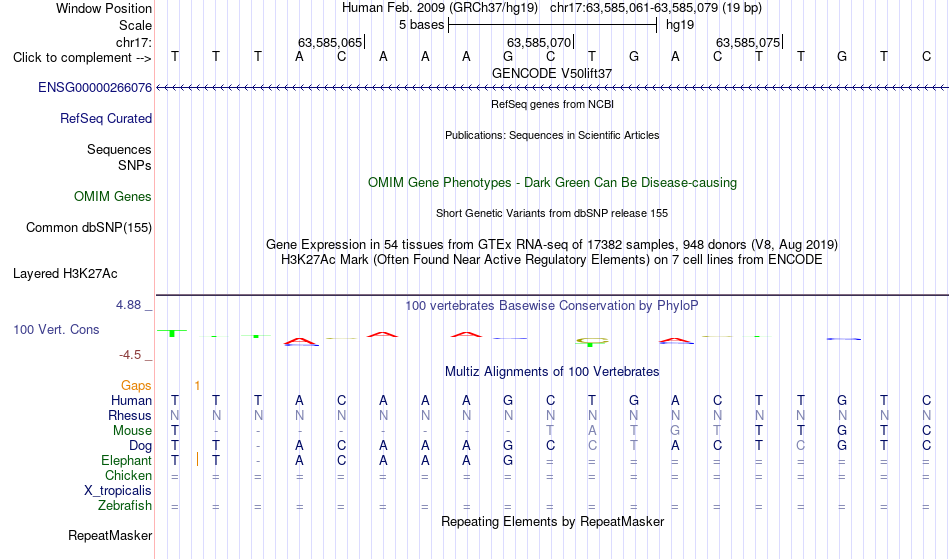
Task: Click the '5 bases' scale bar
Action: (x=553, y=25)
